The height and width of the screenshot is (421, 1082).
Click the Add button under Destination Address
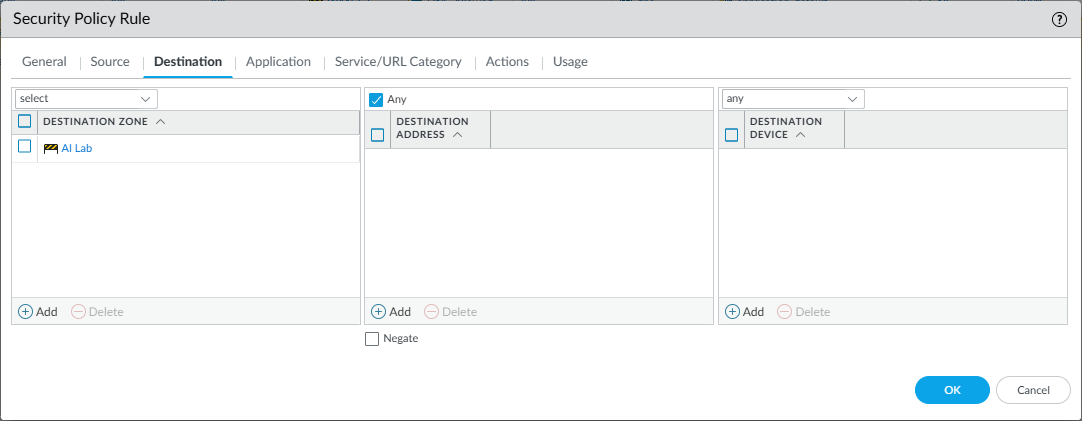(391, 311)
